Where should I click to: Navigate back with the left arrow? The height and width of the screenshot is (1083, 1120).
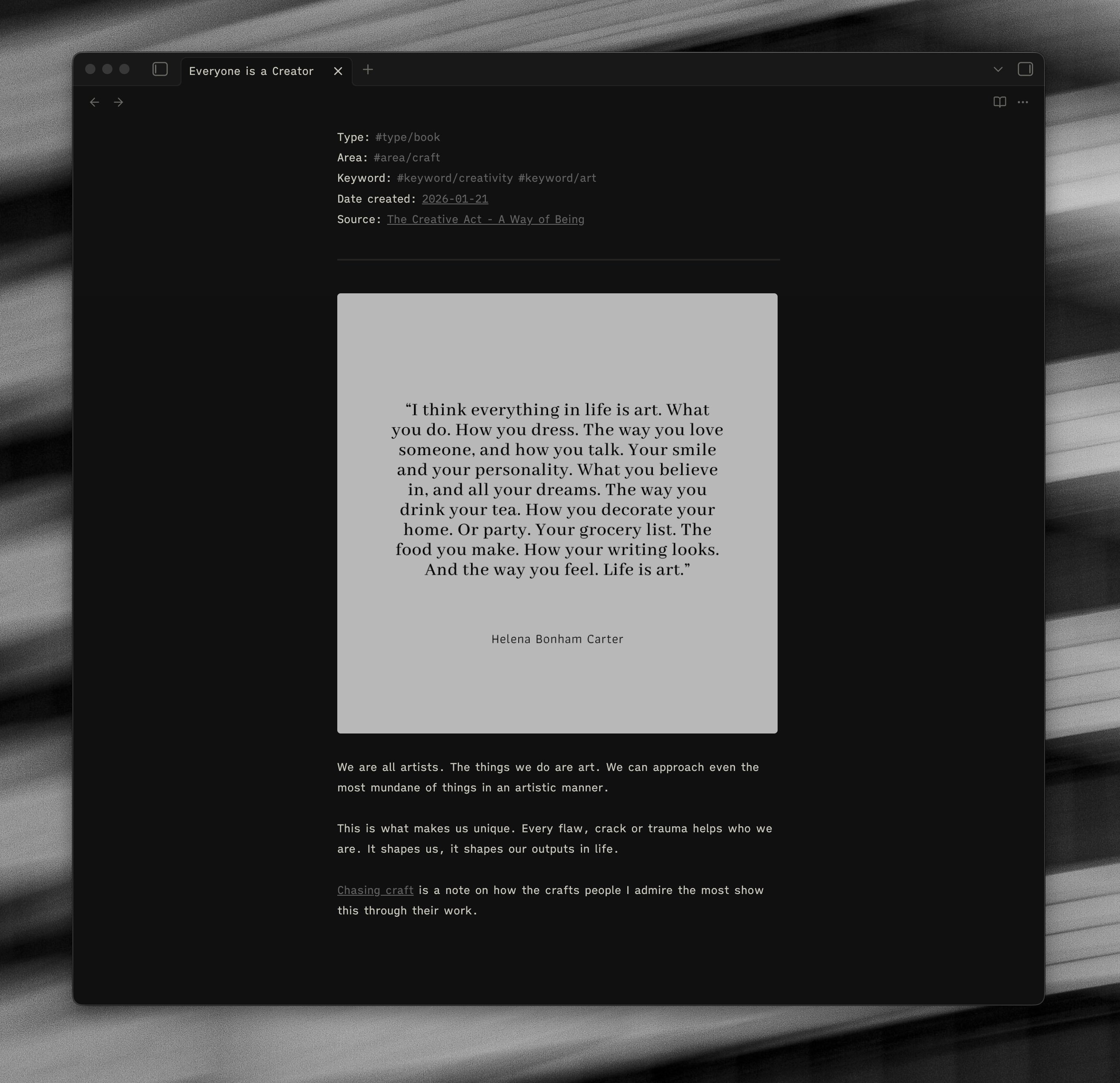point(95,102)
